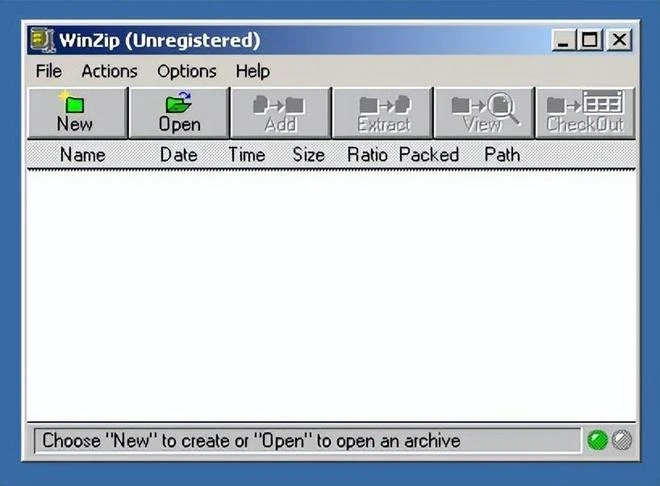The width and height of the screenshot is (660, 486).
Task: Click the green status light indicator
Action: [x=598, y=440]
